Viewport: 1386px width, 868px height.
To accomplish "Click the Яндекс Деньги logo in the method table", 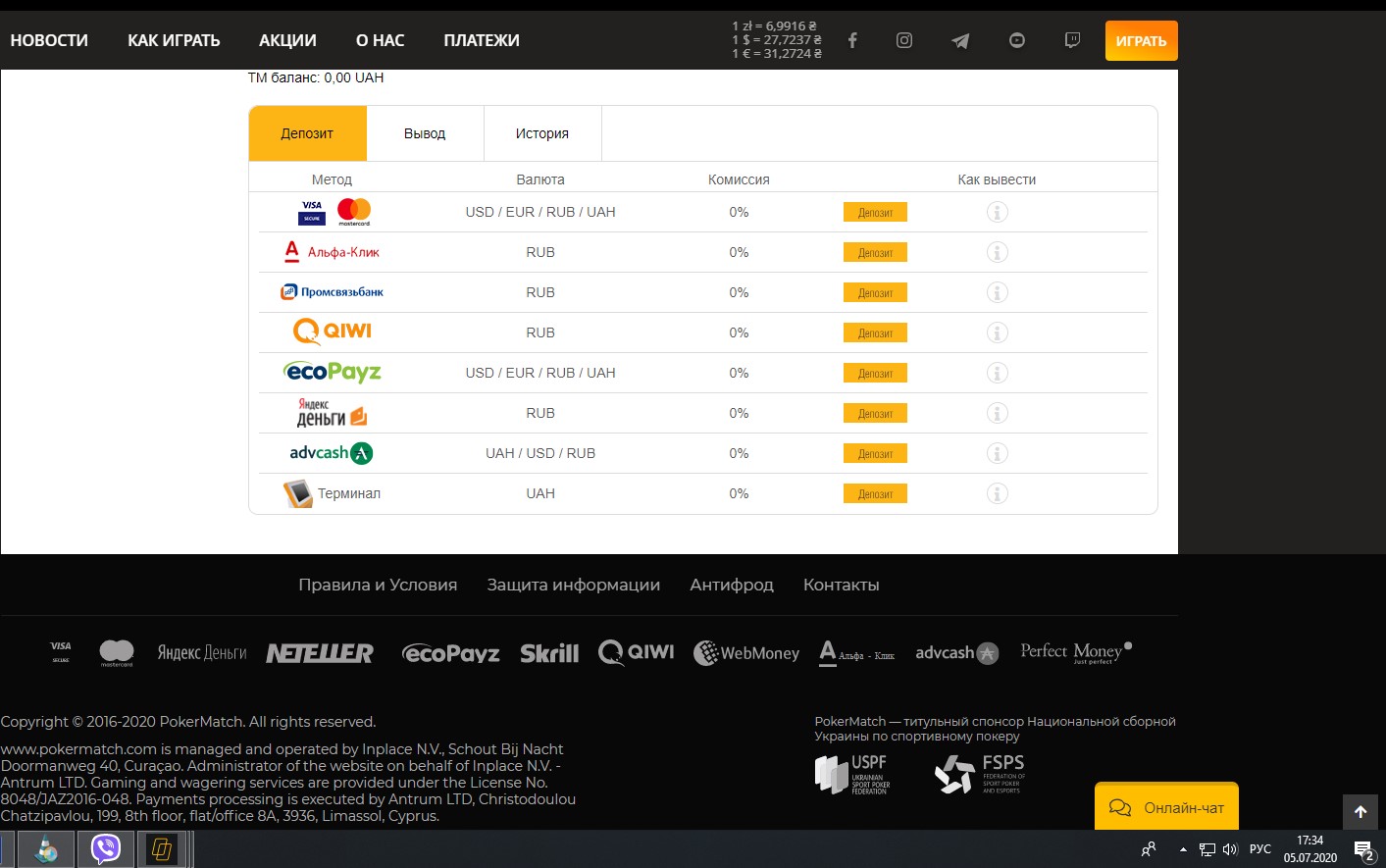I will (332, 413).
